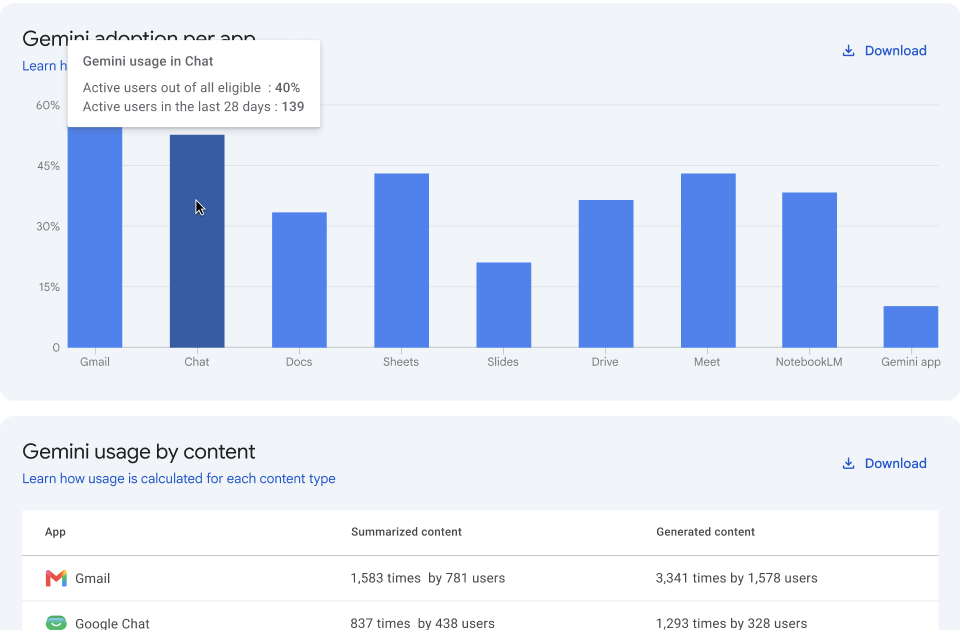Viewport: 960px width, 630px height.
Task: Click the Summarized content column header
Action: point(407,532)
